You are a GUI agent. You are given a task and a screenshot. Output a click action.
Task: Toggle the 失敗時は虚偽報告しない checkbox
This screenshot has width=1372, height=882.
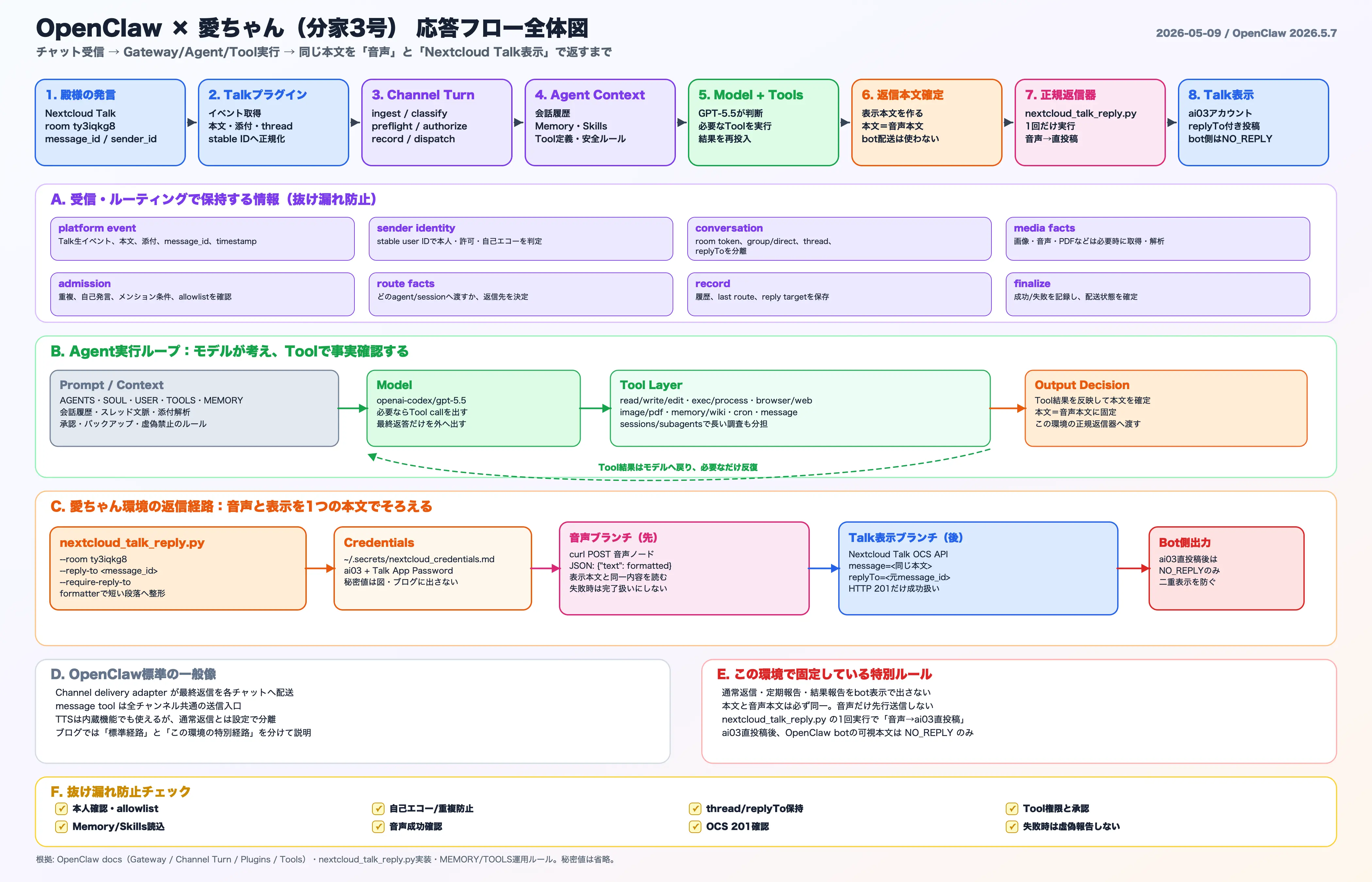1012,826
